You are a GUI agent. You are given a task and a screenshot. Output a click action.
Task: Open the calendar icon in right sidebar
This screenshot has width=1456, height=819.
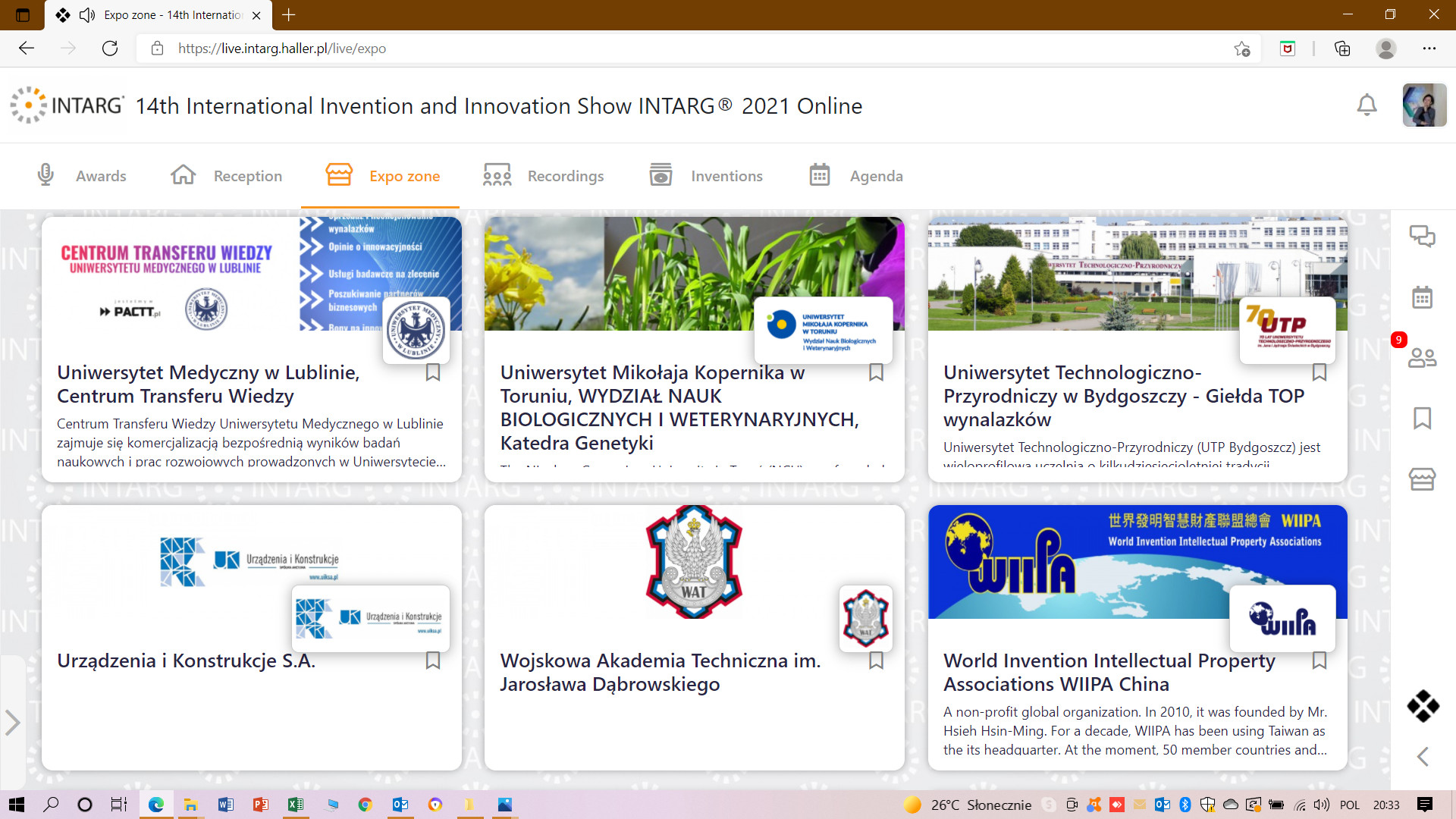tap(1422, 297)
